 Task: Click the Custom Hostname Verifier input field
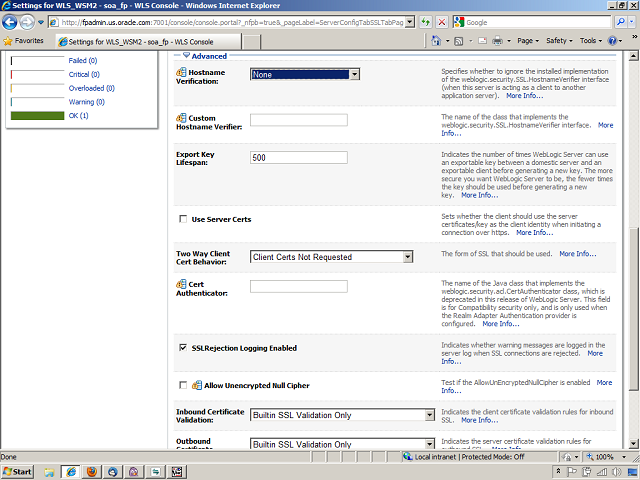[x=299, y=120]
